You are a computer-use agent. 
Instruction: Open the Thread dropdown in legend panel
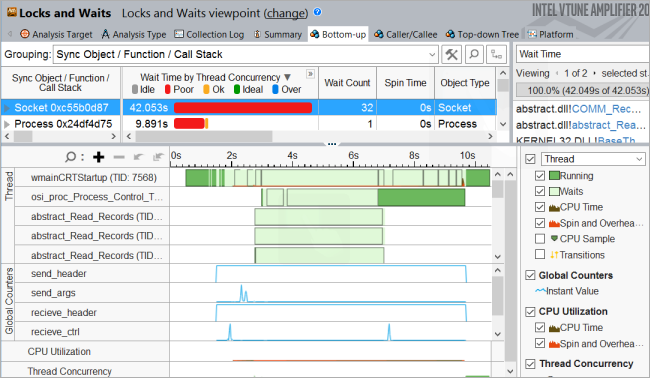[593, 159]
